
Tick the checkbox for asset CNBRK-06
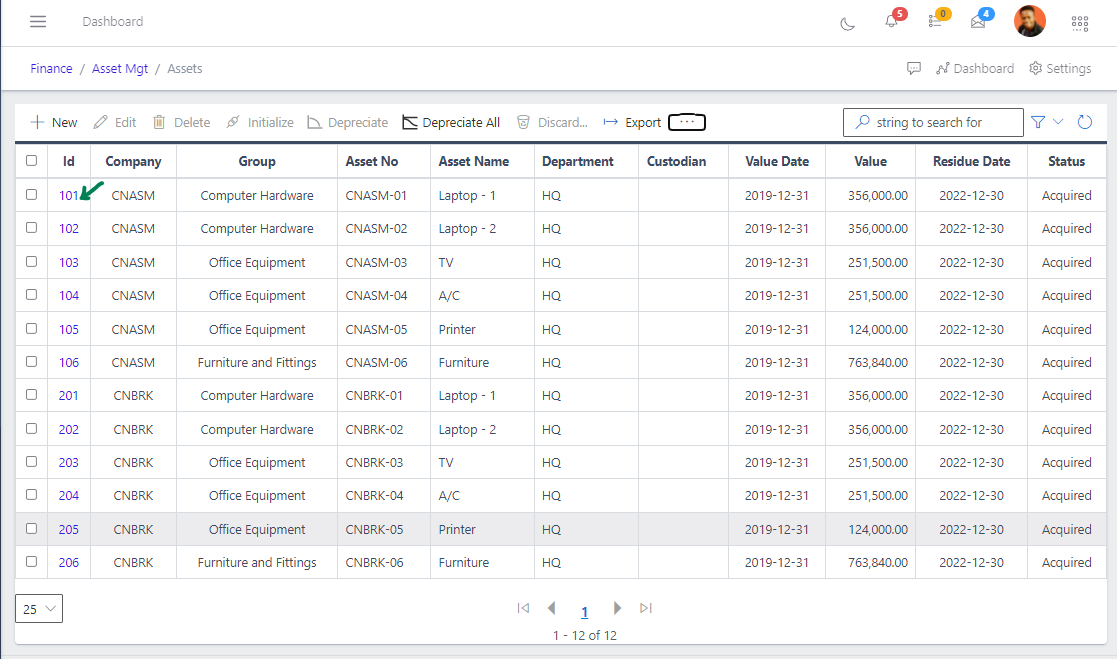point(31,562)
